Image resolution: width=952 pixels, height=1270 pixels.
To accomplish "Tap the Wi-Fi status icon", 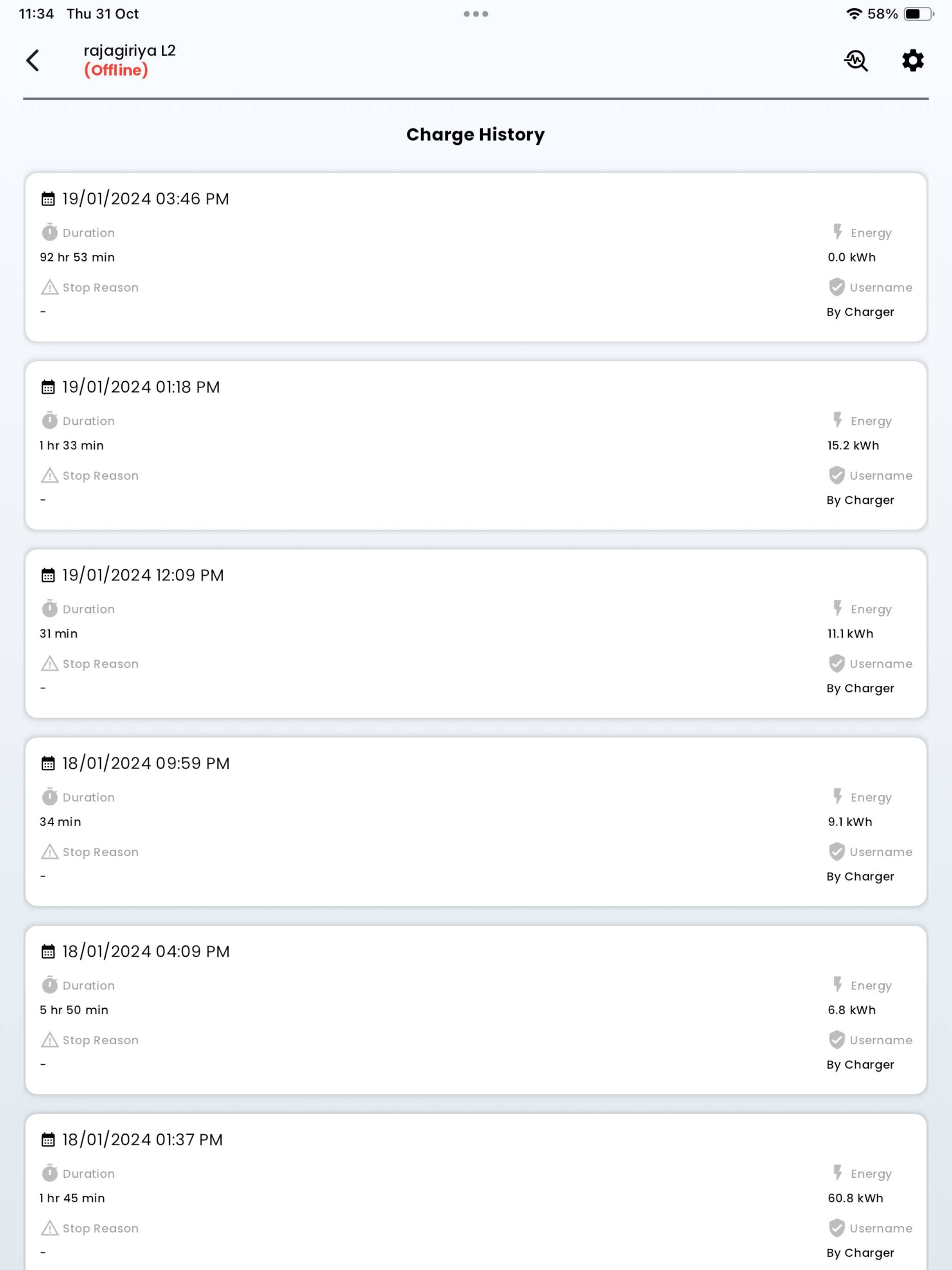I will (x=854, y=14).
